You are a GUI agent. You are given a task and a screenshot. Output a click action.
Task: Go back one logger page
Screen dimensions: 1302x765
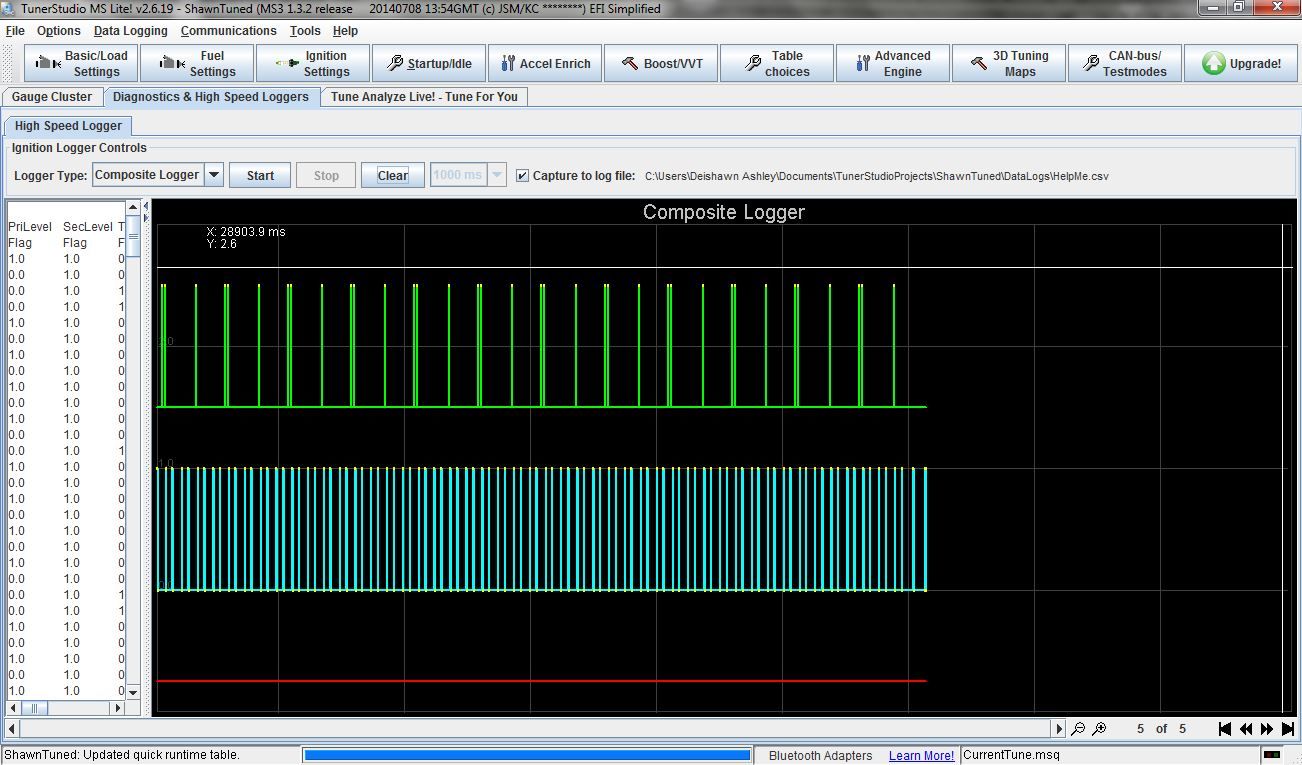[x=1246, y=729]
